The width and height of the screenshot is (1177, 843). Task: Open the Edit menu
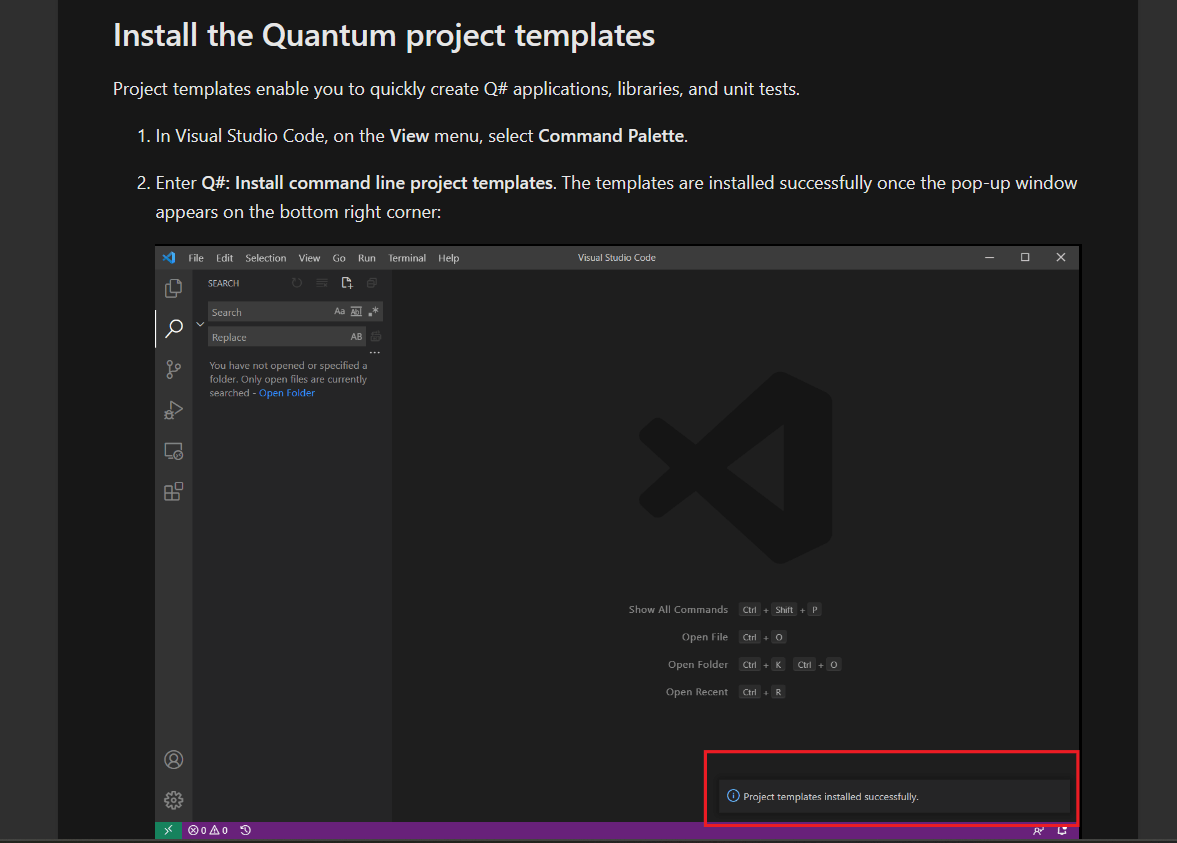click(x=224, y=258)
